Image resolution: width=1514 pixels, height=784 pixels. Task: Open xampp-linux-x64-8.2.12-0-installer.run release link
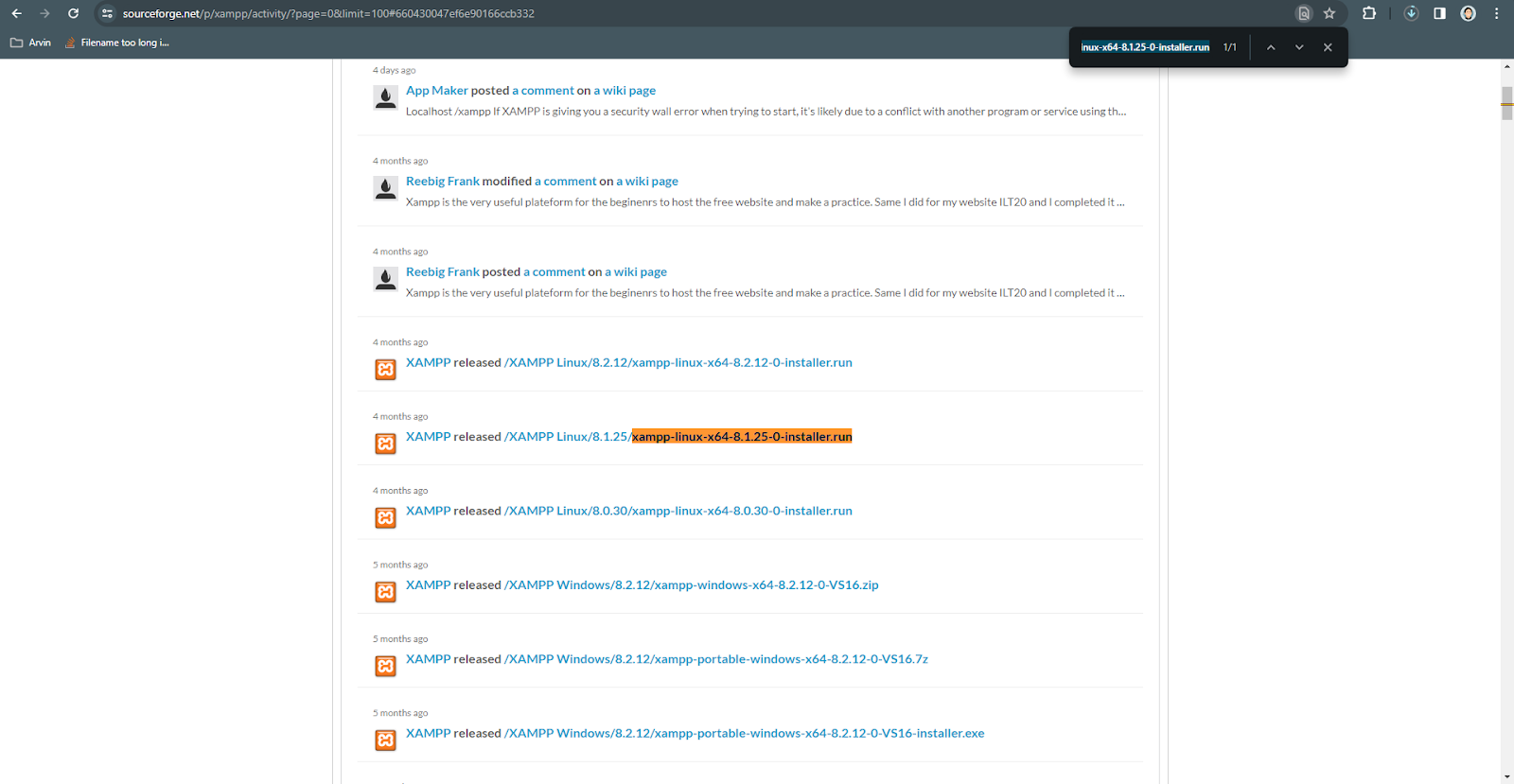[678, 363]
